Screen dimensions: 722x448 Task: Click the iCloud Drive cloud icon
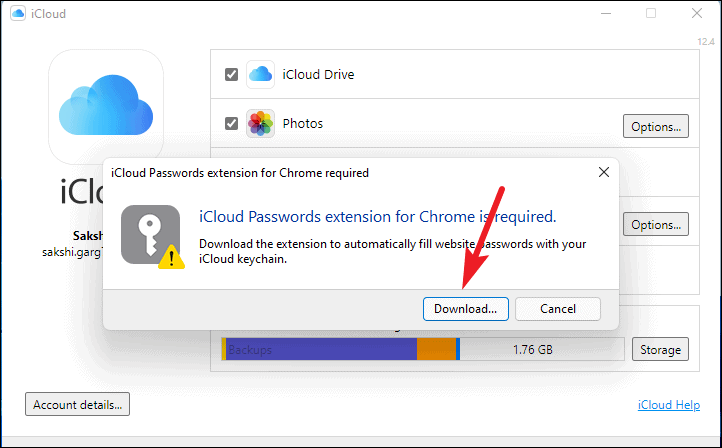[260, 74]
